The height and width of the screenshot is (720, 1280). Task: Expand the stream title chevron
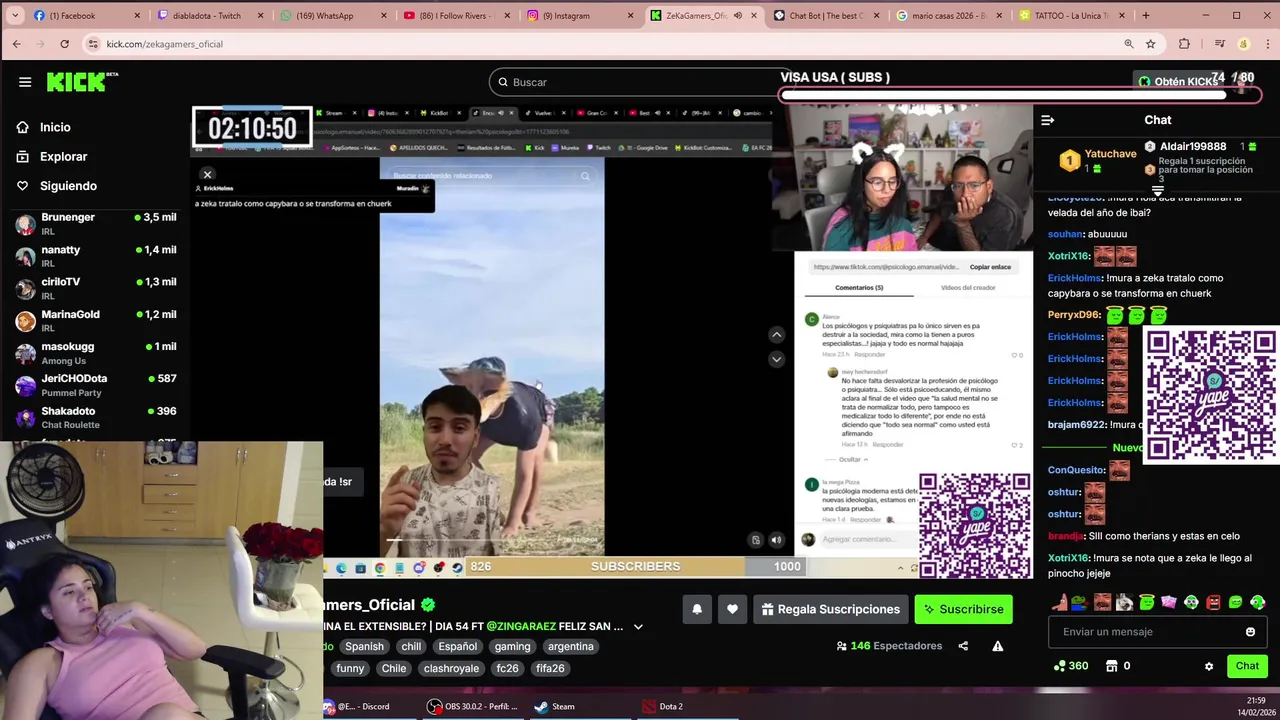[x=638, y=627]
